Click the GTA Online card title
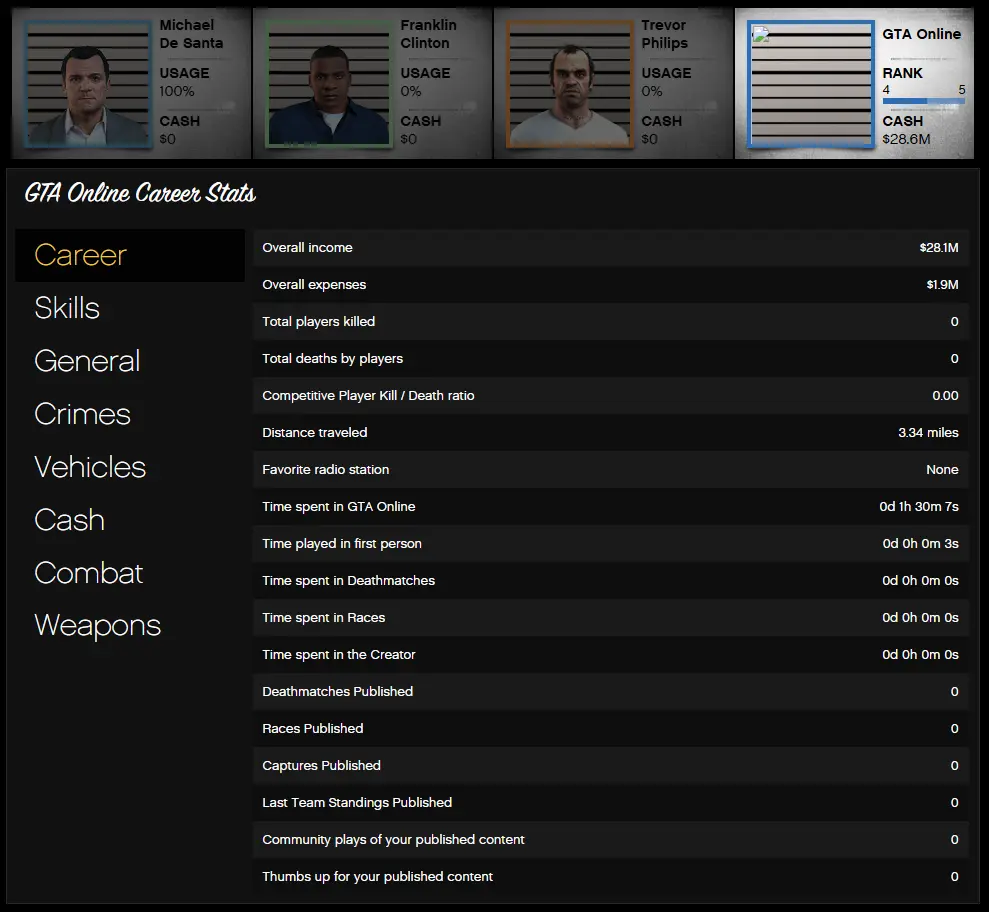The height and width of the screenshot is (912, 989). pyautogui.click(x=921, y=34)
